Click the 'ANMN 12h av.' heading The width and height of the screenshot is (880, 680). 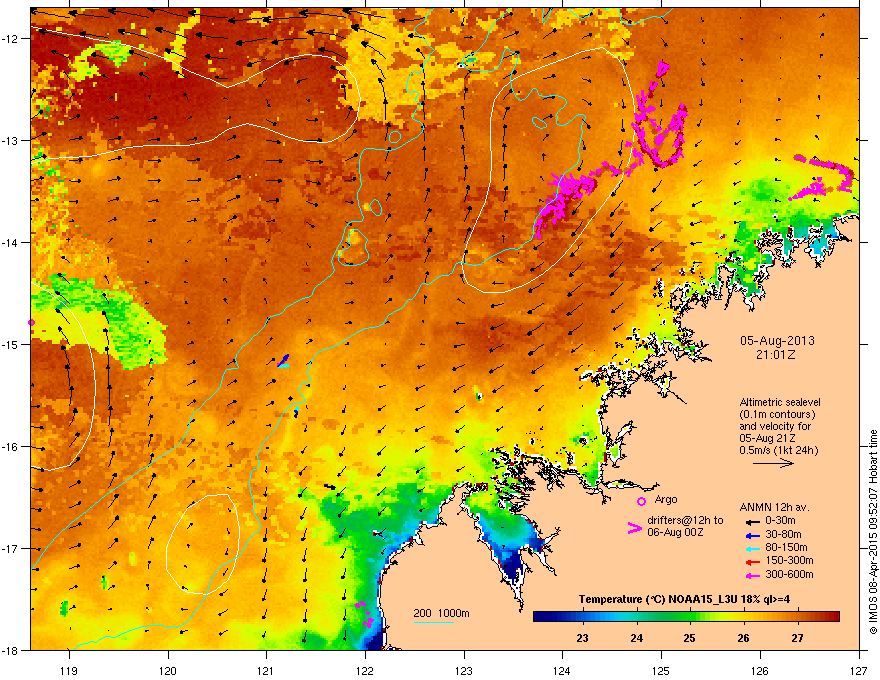[x=774, y=507]
